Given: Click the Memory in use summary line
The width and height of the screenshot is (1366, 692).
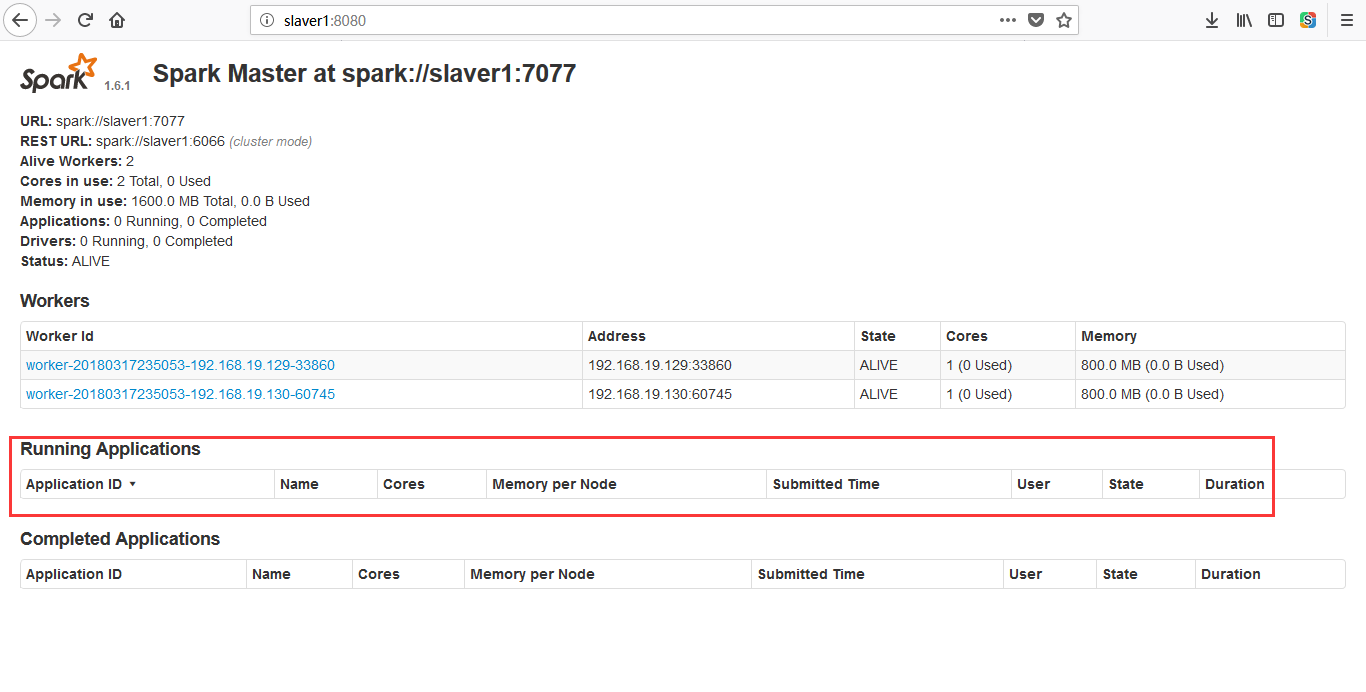Looking at the screenshot, I should [x=165, y=201].
